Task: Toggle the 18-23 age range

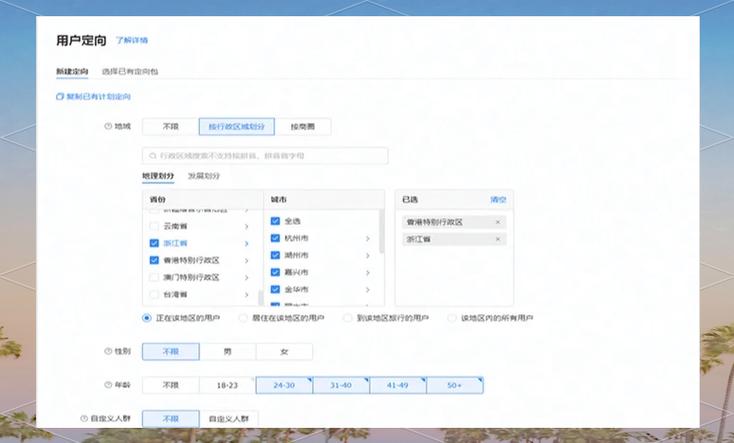Action: point(228,385)
